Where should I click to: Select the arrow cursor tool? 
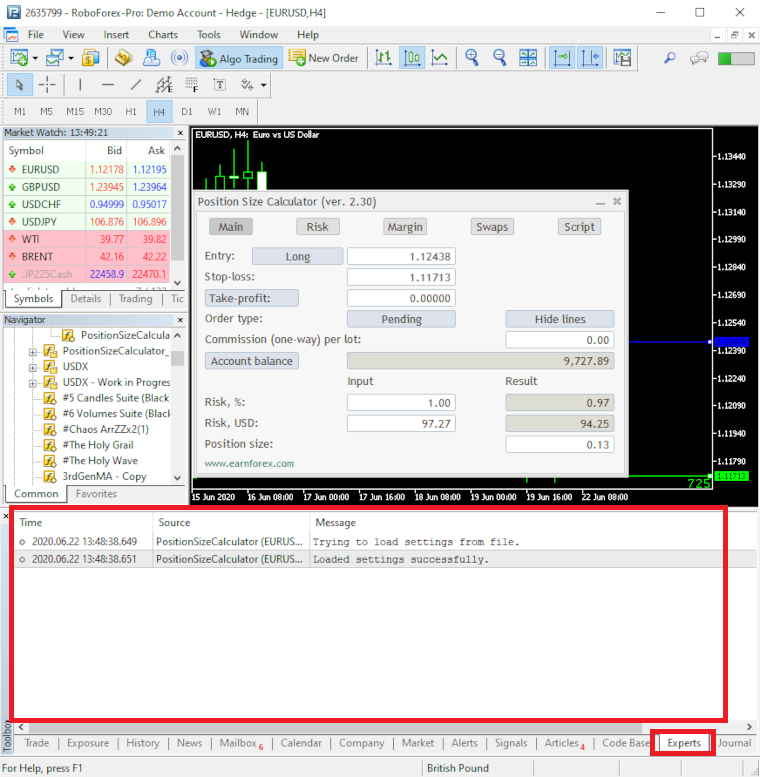pyautogui.click(x=20, y=85)
